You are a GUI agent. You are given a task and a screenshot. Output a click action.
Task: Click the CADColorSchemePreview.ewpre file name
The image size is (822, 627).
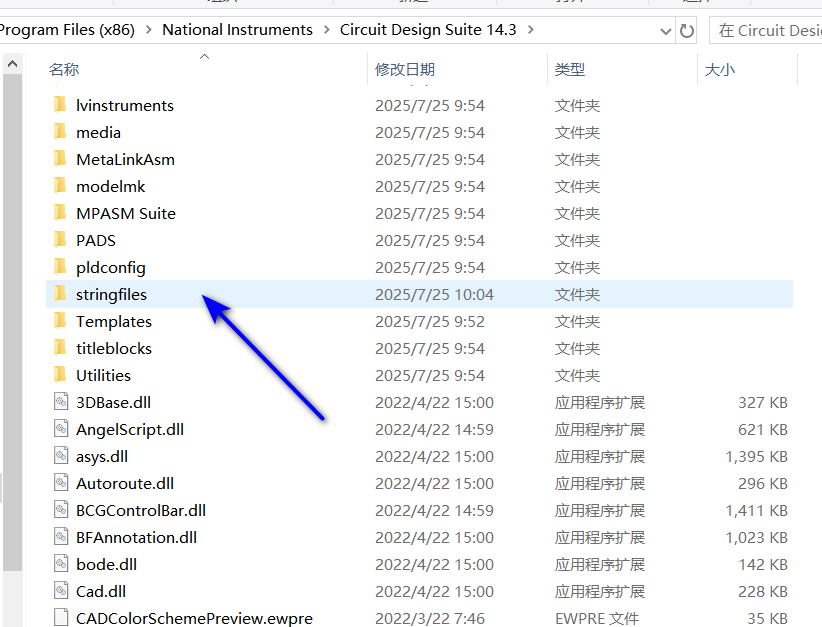[194, 619]
